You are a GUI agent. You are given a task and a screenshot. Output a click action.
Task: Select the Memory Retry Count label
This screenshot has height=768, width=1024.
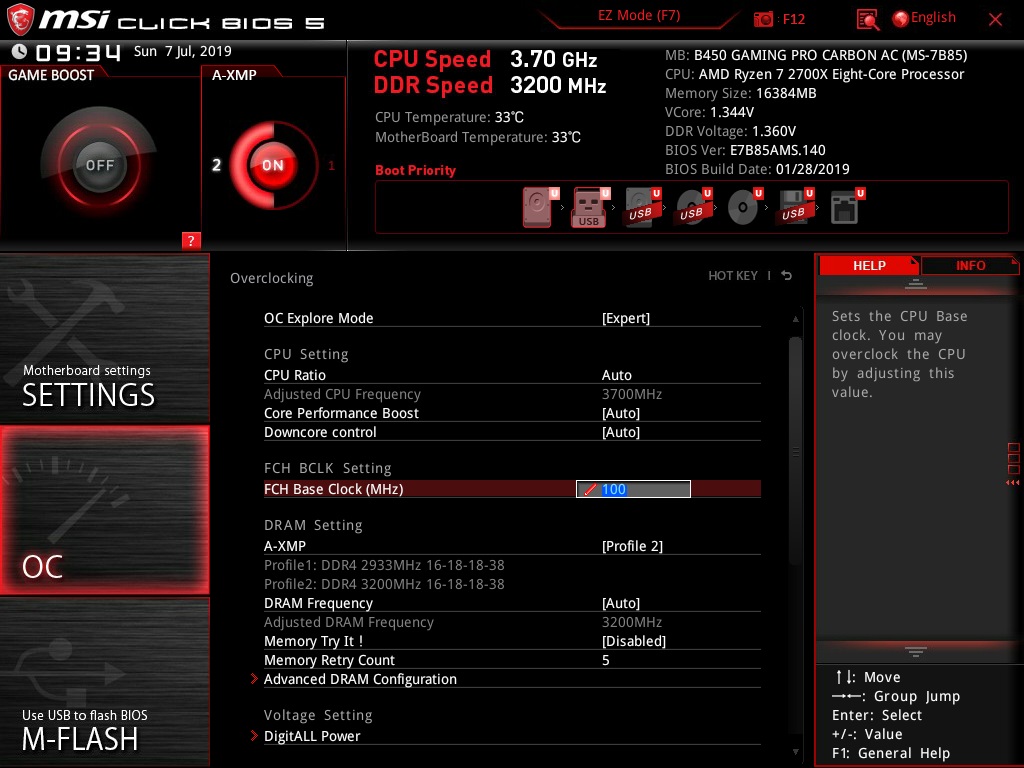coord(329,660)
